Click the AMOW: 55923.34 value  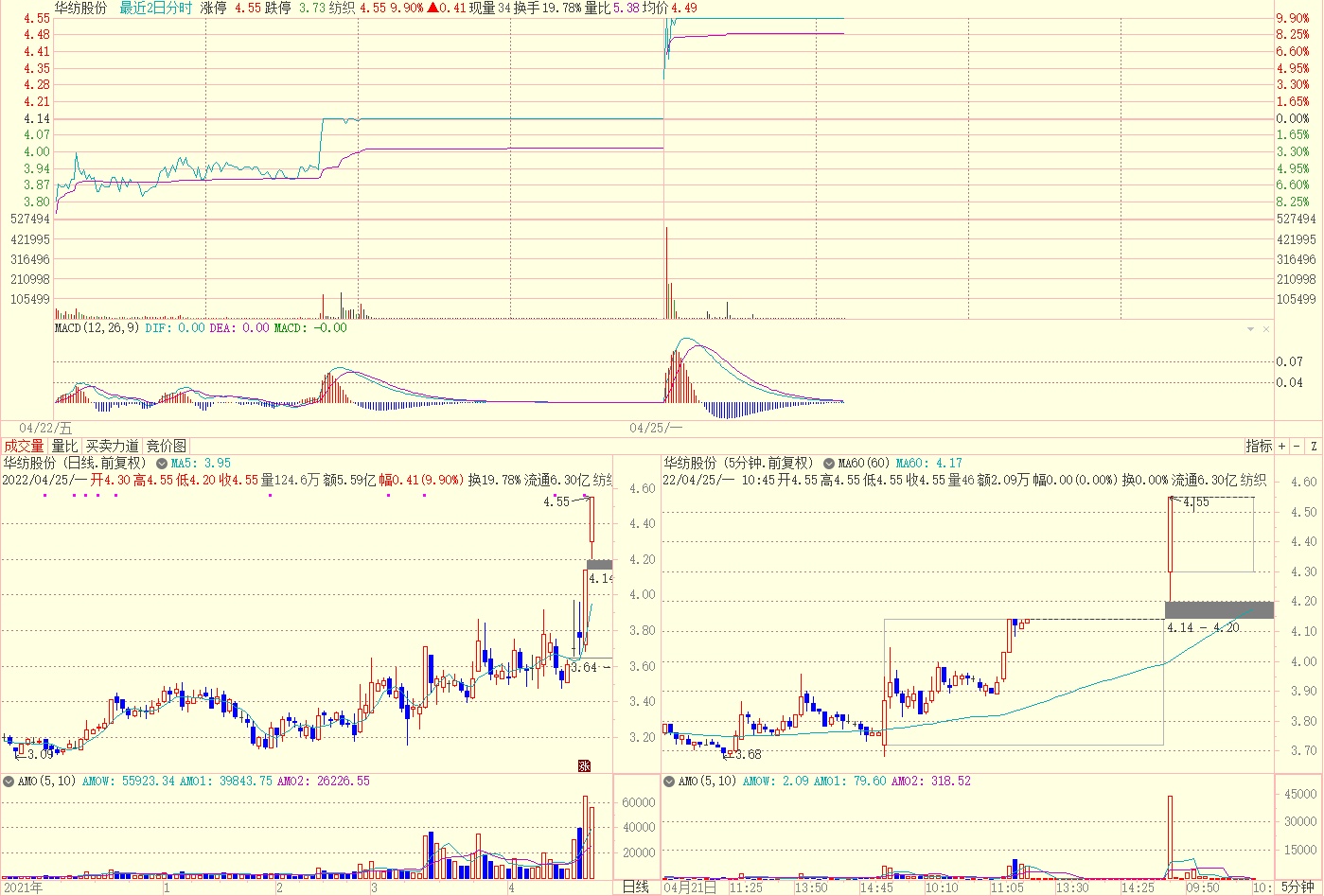(129, 781)
